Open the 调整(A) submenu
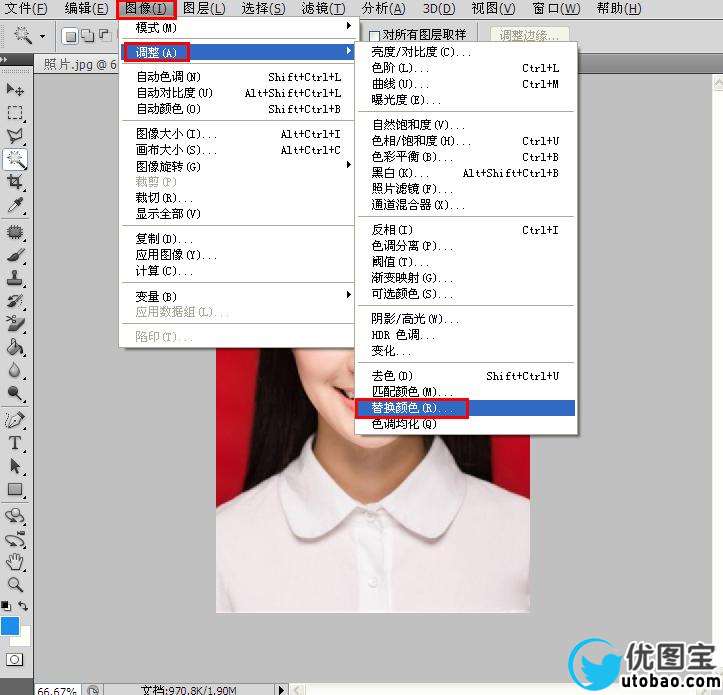This screenshot has height=695, width=723. (236, 52)
